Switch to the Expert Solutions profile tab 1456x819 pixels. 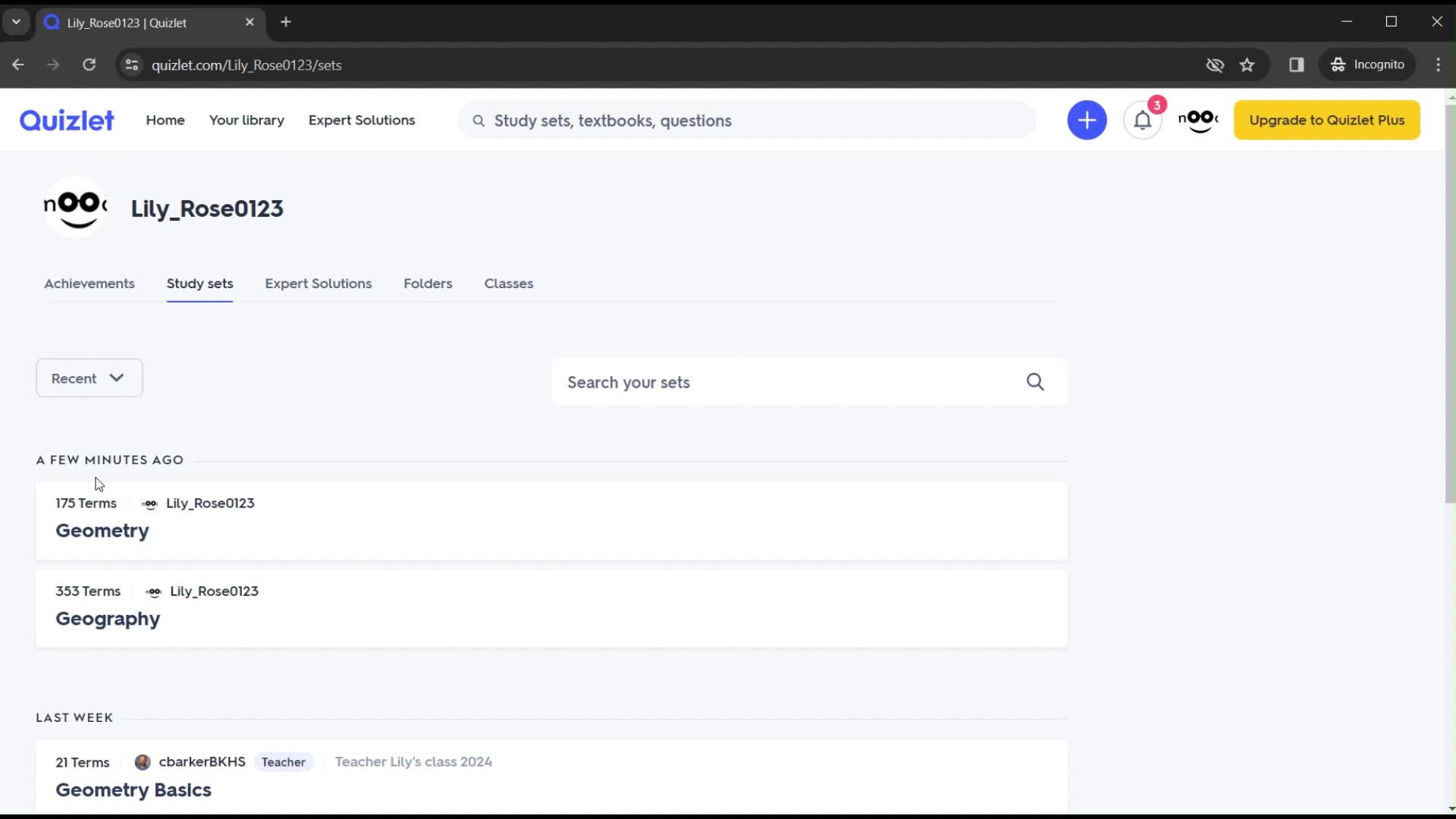coord(318,283)
